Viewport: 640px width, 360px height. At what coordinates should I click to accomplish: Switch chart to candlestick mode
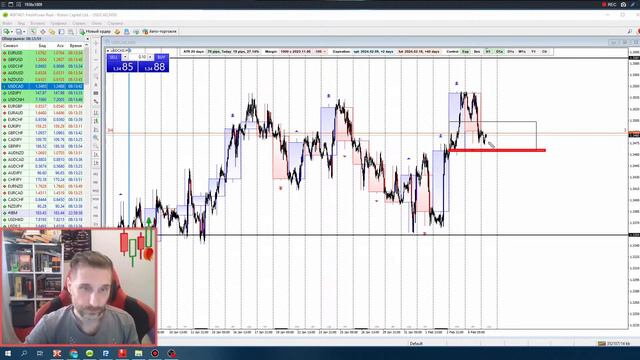coord(96,121)
